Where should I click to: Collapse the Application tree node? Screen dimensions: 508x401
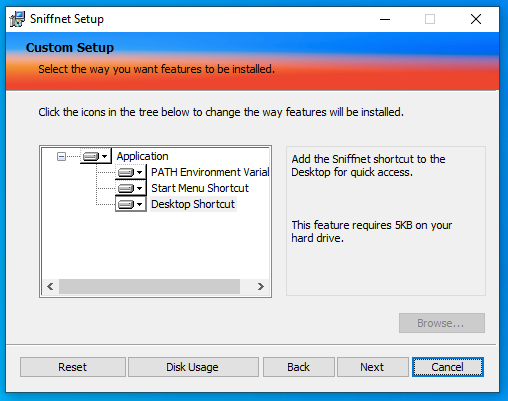coord(61,156)
